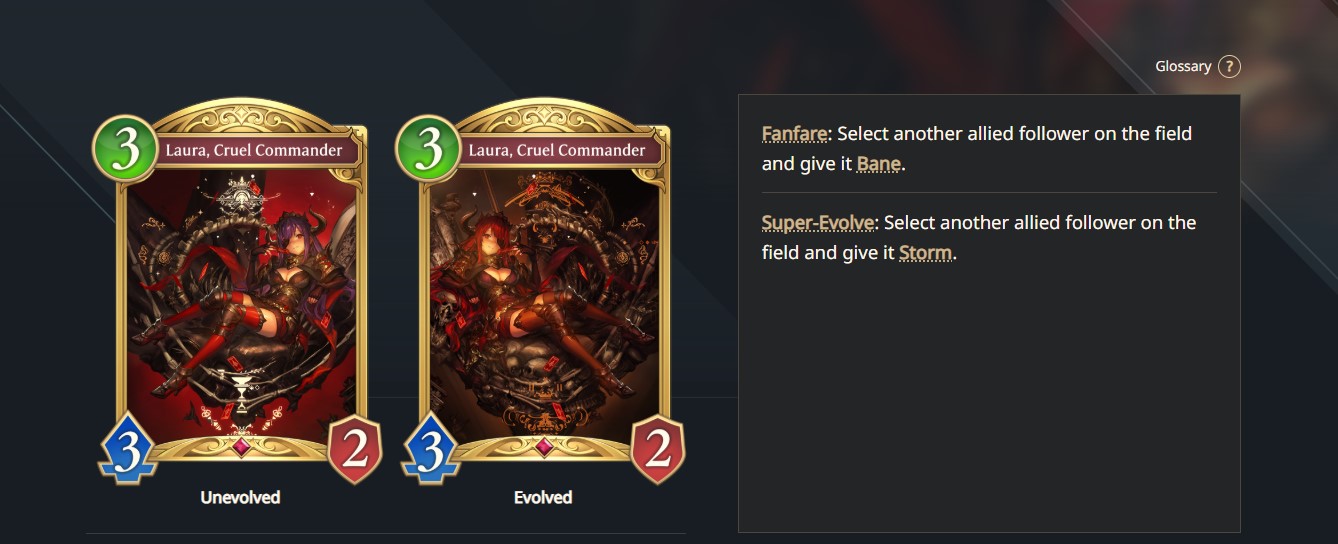The height and width of the screenshot is (544, 1338).
Task: Click the green cost orb on Evolved card
Action: 428,148
